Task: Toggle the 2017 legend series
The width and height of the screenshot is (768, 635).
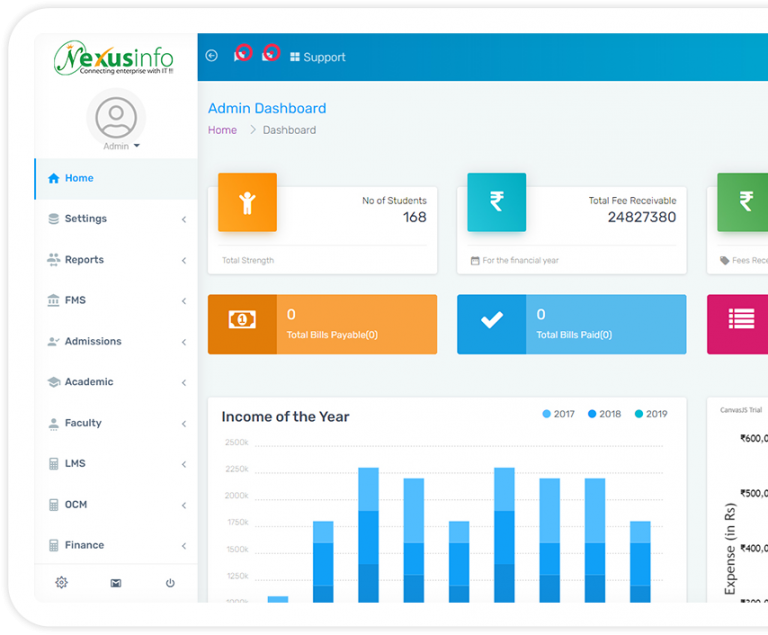Action: pos(558,414)
